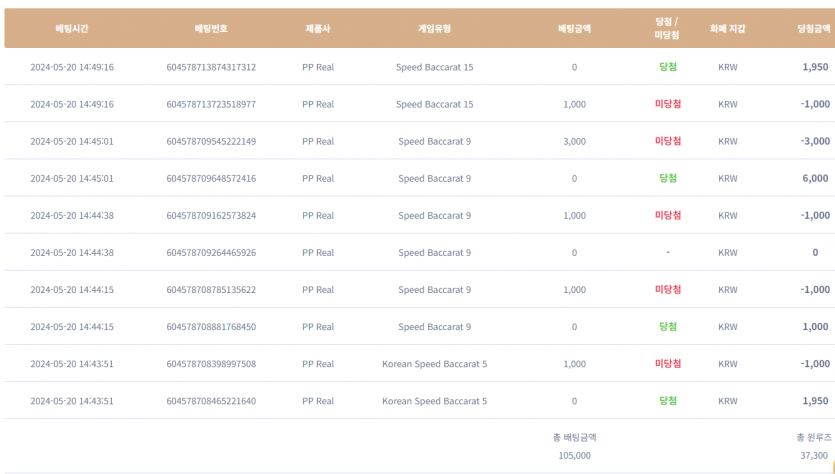835x474 pixels.
Task: Select bet number 604578708785135622
Action: click(211, 290)
